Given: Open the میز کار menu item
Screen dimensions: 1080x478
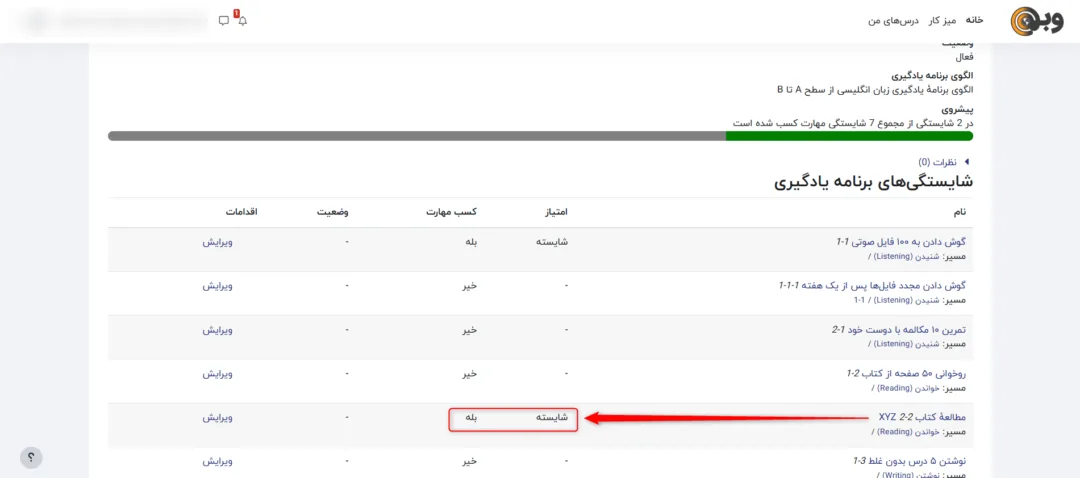Looking at the screenshot, I should [942, 20].
